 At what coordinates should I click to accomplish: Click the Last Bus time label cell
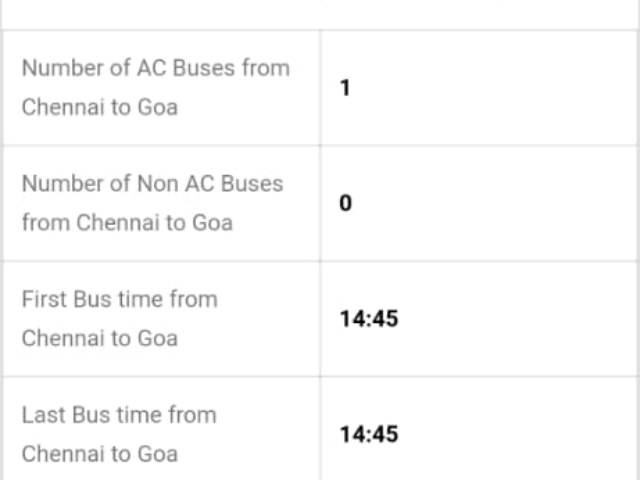point(160,433)
